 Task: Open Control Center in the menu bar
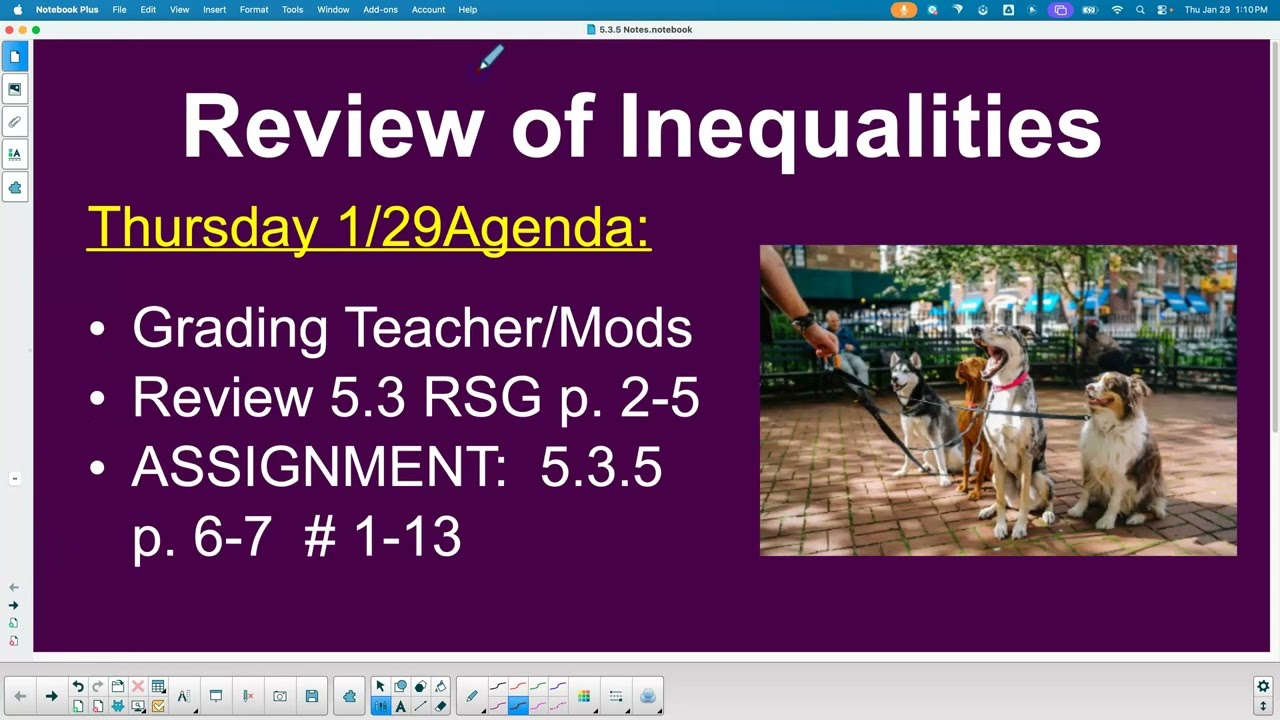1164,9
